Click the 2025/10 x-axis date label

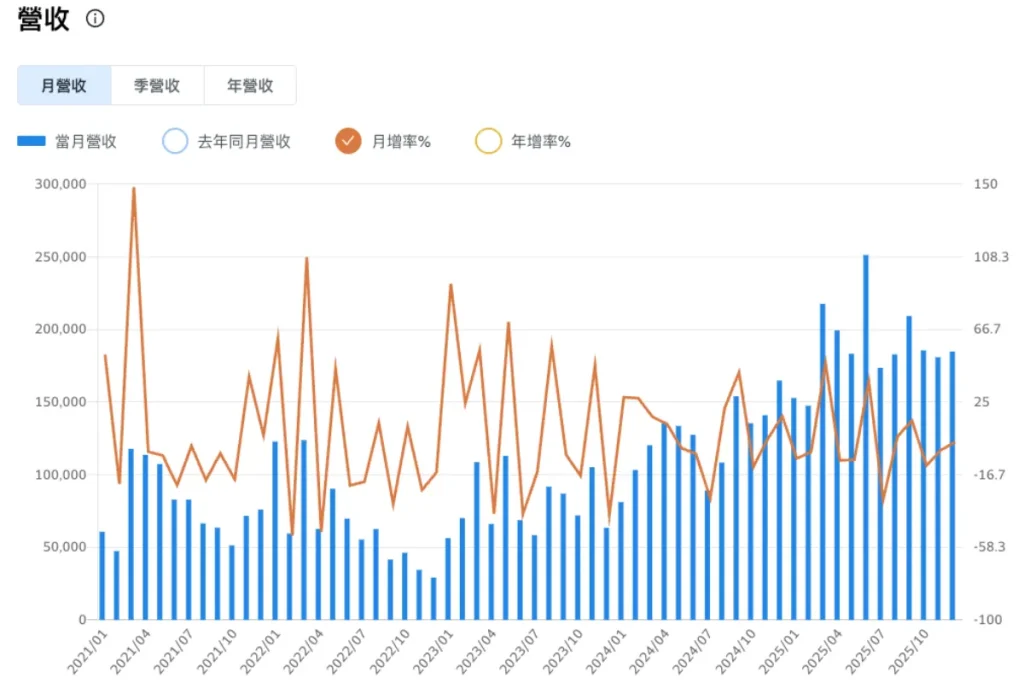(x=908, y=652)
